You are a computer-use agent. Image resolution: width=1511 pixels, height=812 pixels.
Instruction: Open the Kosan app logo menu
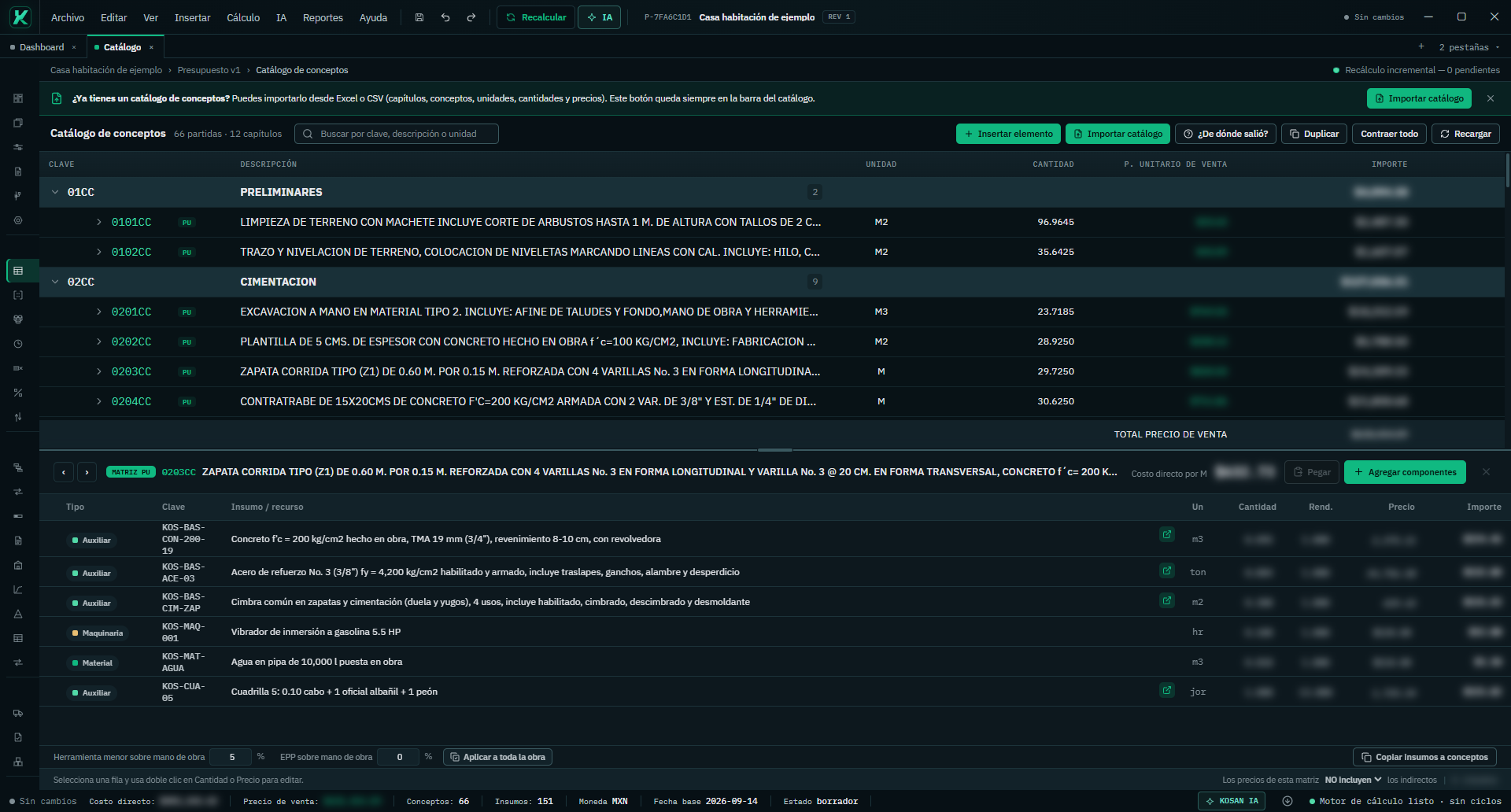(20, 17)
